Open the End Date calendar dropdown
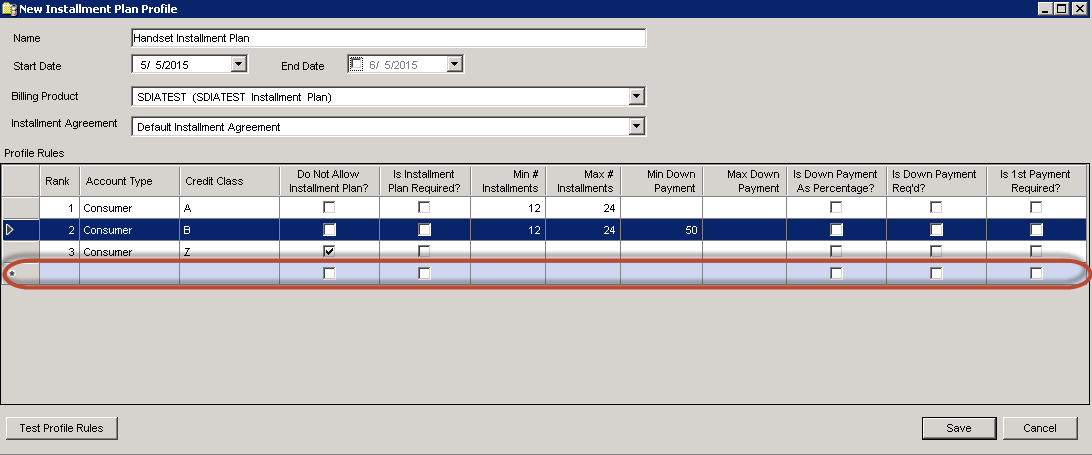The width and height of the screenshot is (1092, 455). [x=455, y=65]
